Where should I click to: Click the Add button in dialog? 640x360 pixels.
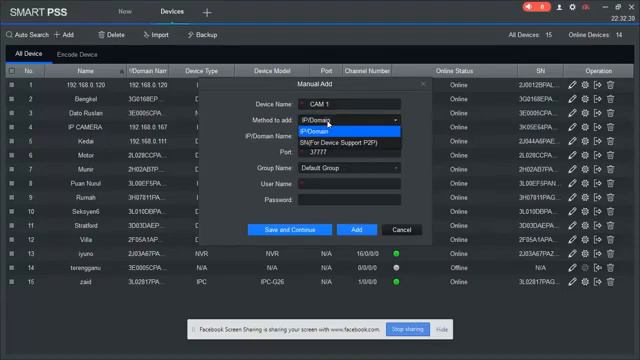pos(357,230)
